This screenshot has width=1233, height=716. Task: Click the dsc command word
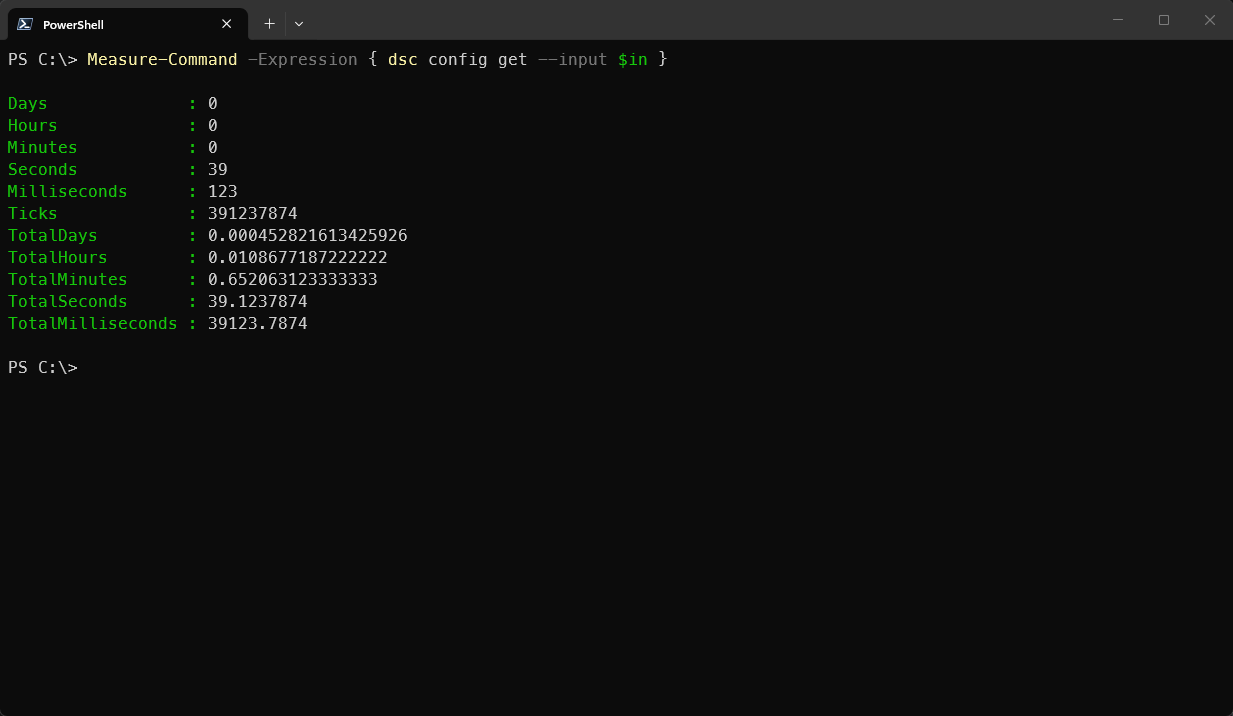(403, 60)
